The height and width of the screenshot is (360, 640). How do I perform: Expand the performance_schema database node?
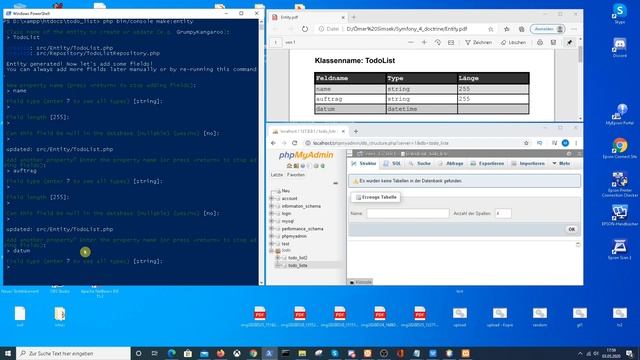pos(271,229)
